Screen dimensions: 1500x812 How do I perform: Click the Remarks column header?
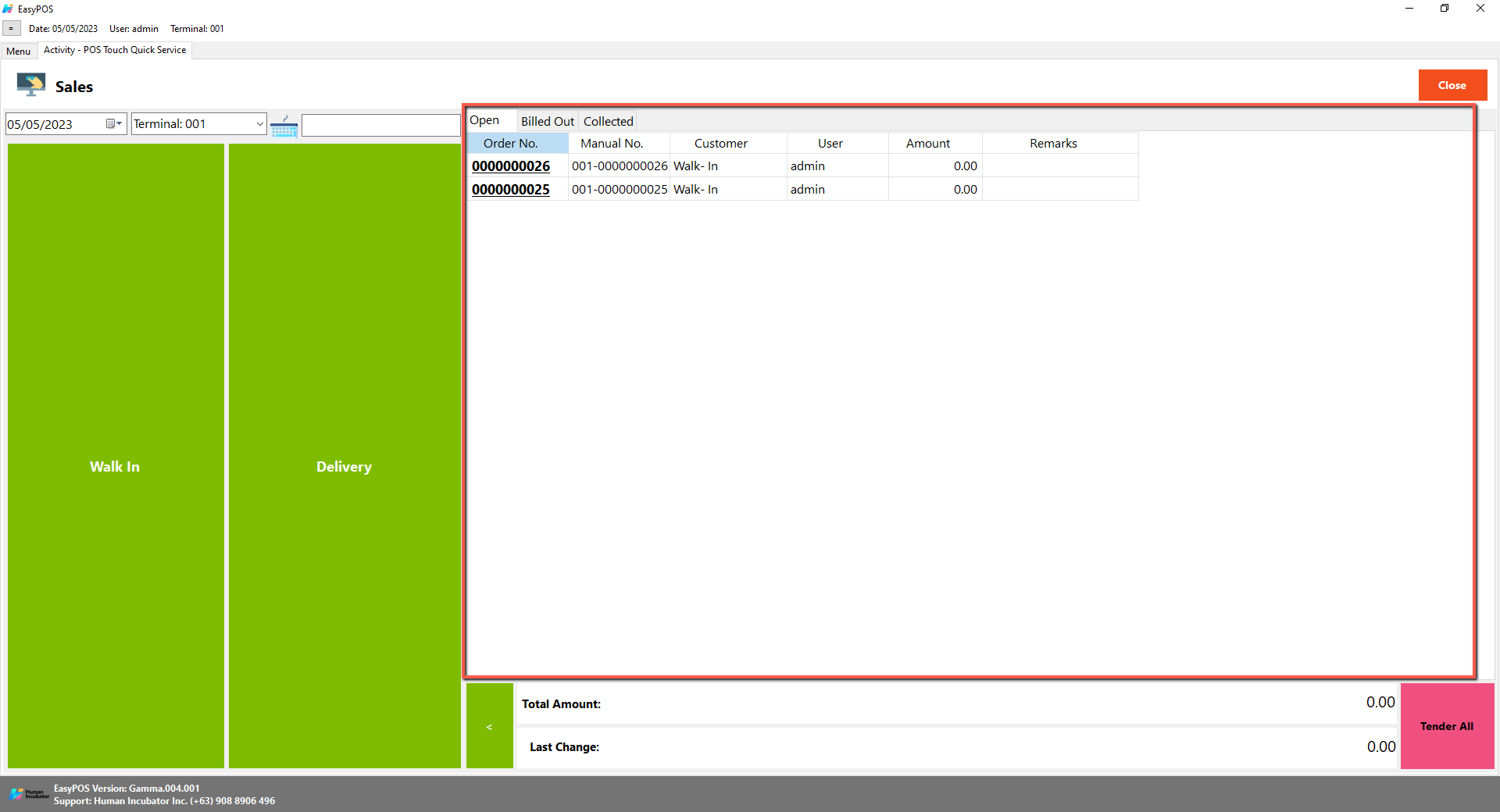pos(1060,143)
